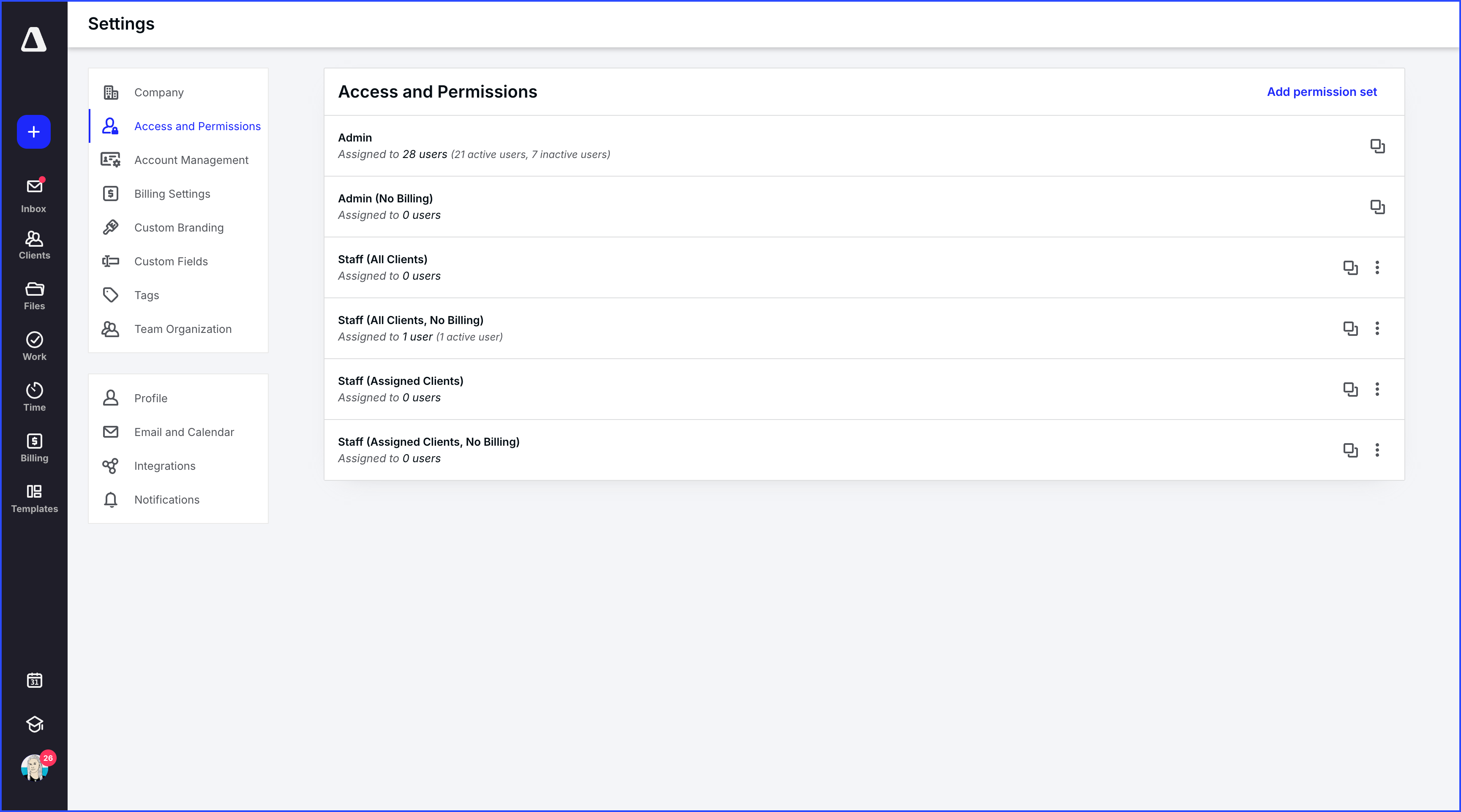Open kebab menu for Staff (All Clients, No Billing)

click(x=1377, y=328)
